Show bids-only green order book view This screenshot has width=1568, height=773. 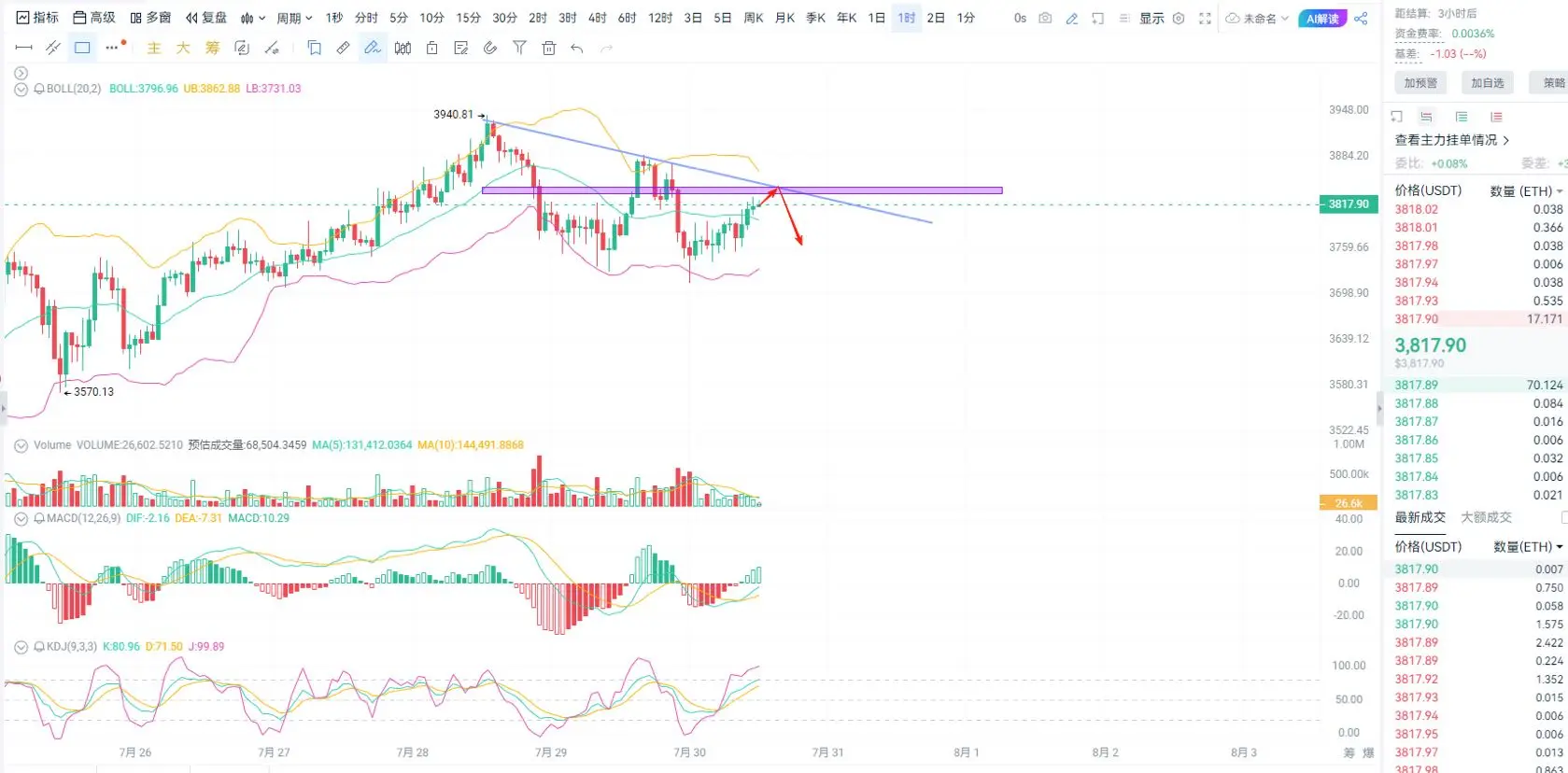coord(1462,117)
